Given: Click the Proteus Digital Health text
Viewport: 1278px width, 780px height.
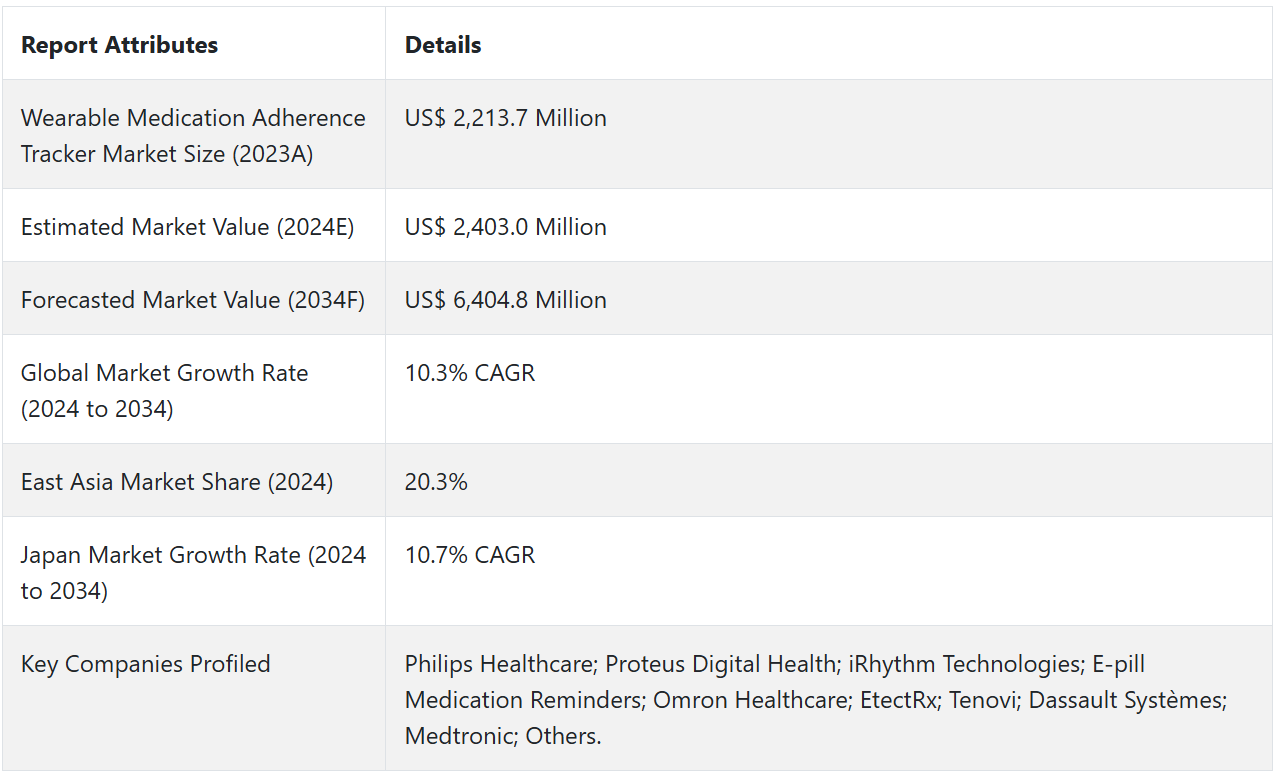Looking at the screenshot, I should 721,664.
